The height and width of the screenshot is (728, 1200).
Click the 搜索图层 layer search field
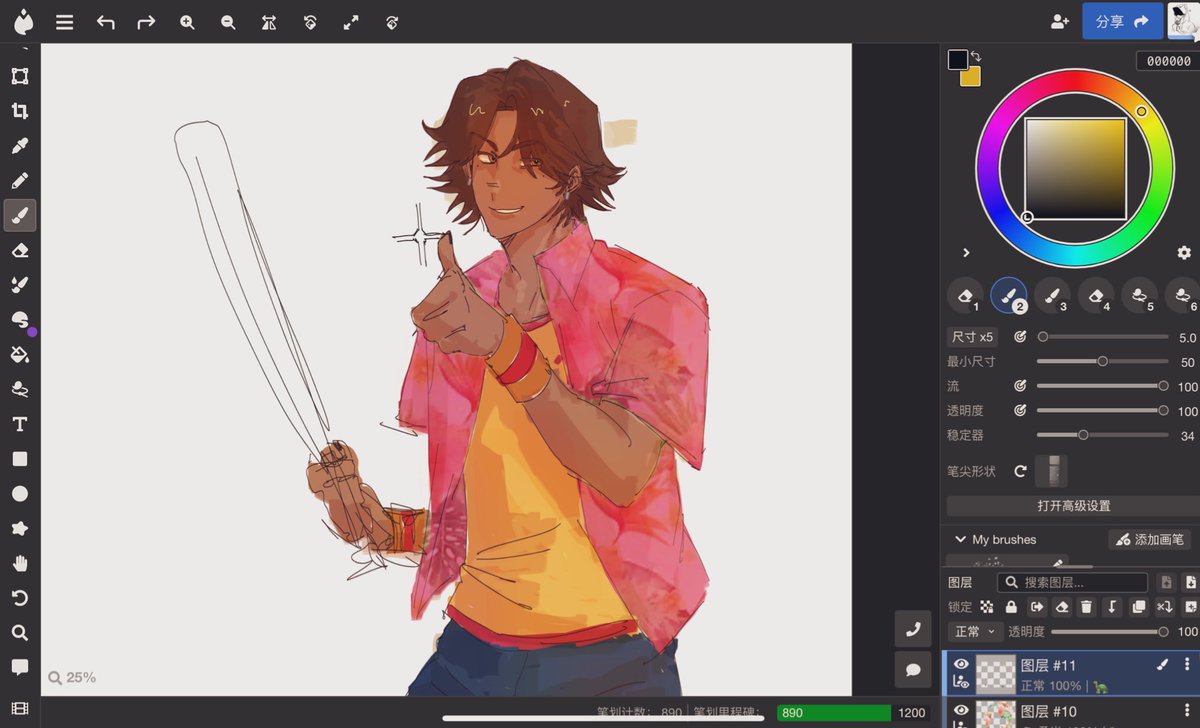[x=1073, y=582]
